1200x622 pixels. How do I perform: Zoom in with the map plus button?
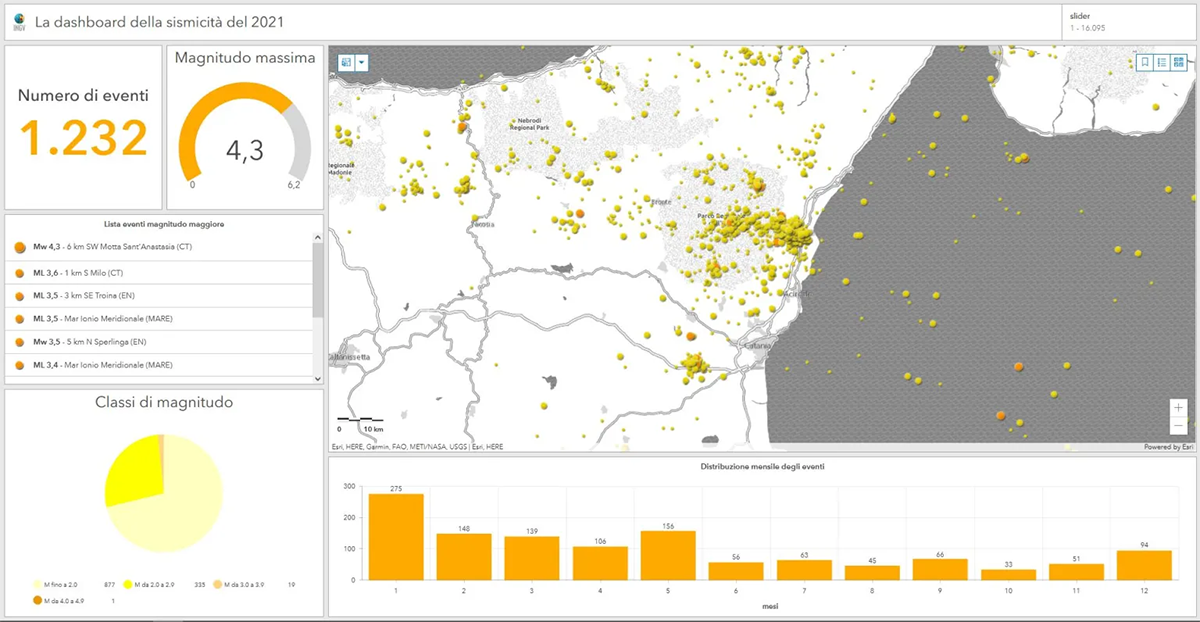[x=1179, y=408]
